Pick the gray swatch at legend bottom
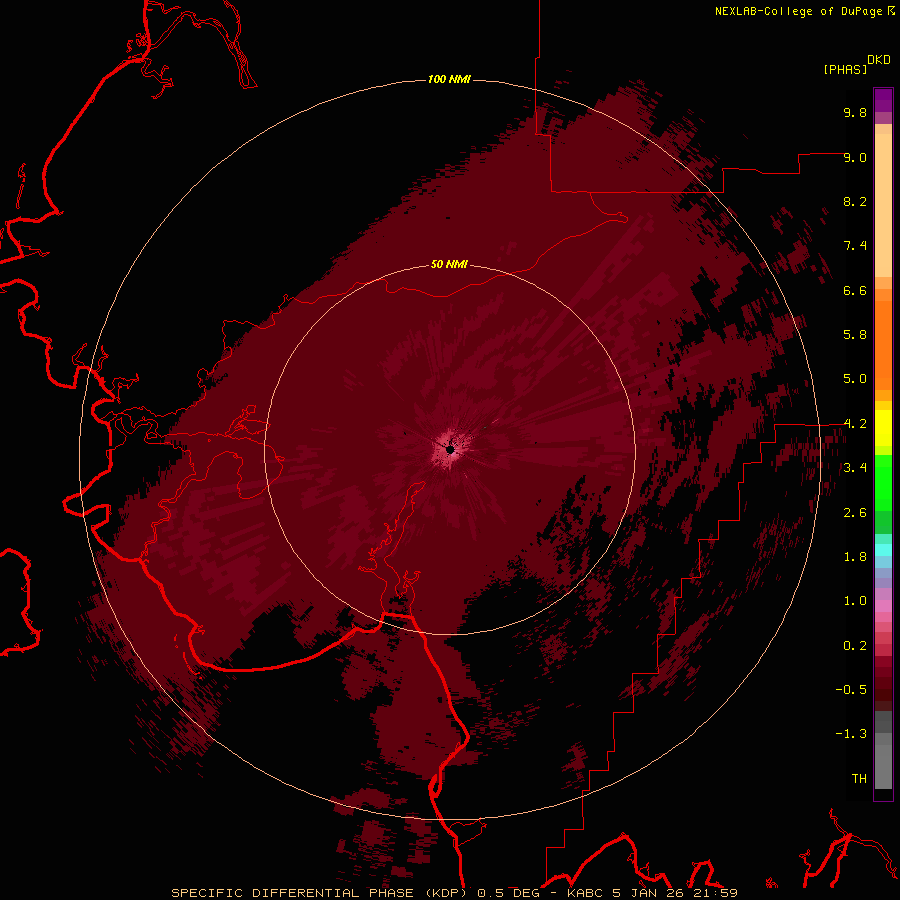The image size is (900, 900). 883,766
